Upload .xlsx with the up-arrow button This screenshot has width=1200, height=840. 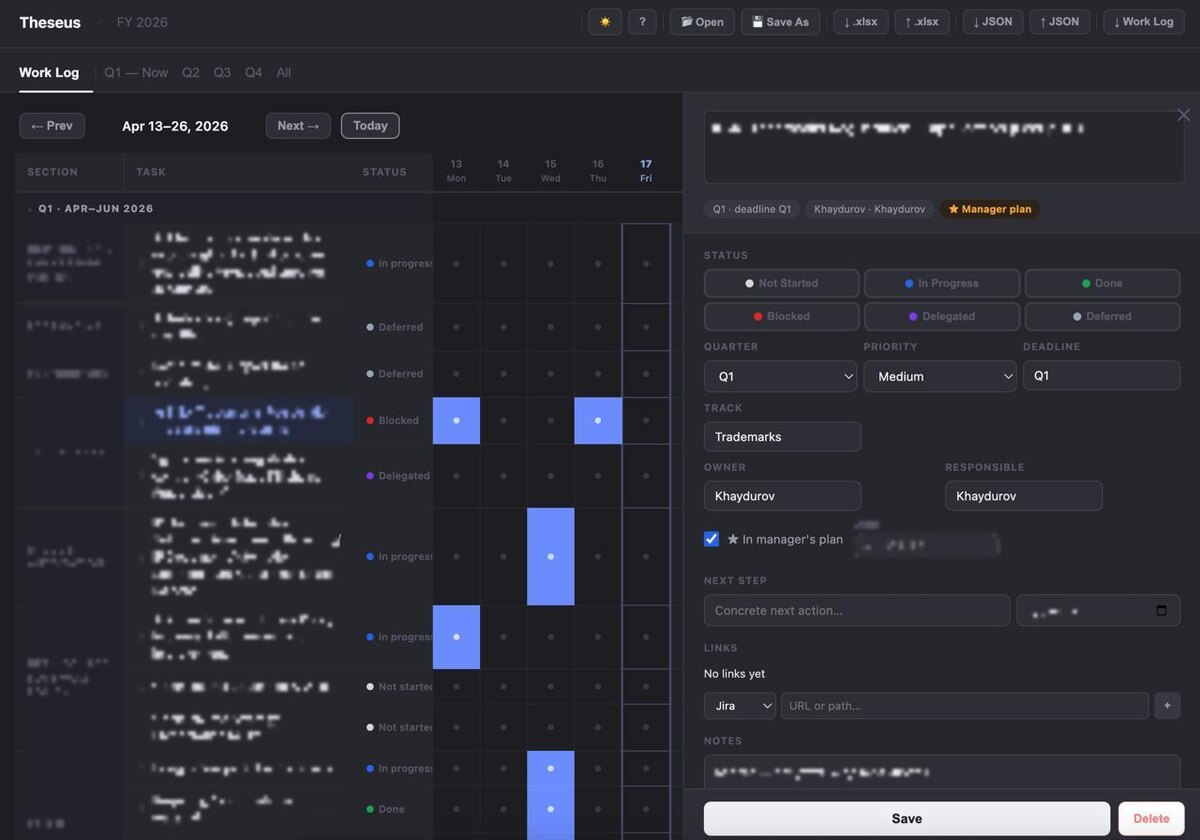coord(922,22)
